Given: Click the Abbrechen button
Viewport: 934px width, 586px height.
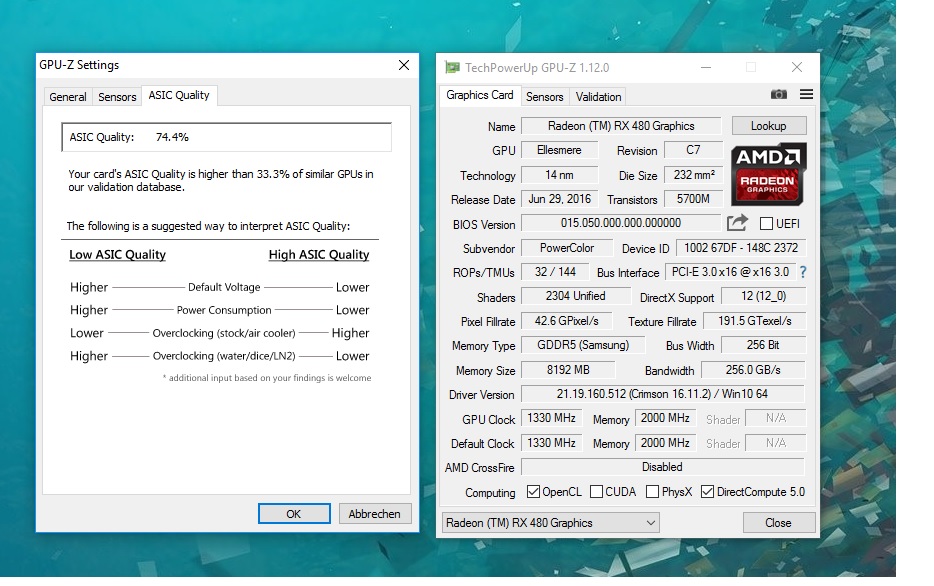Looking at the screenshot, I should [374, 513].
